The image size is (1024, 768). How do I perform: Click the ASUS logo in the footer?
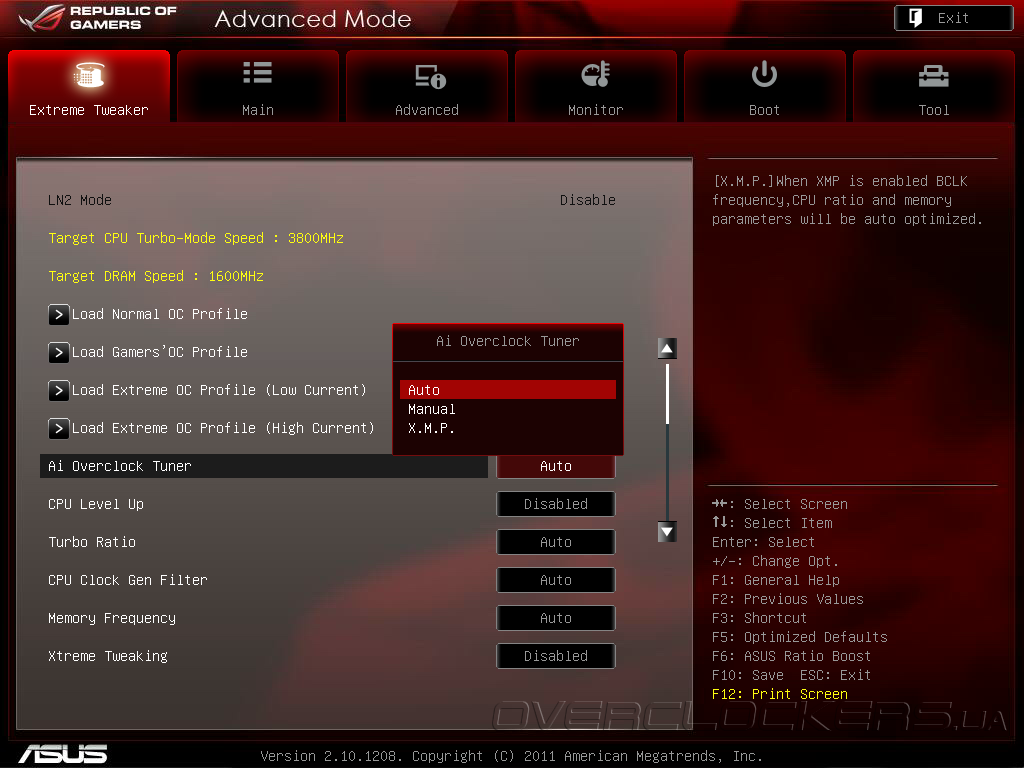(x=63, y=754)
